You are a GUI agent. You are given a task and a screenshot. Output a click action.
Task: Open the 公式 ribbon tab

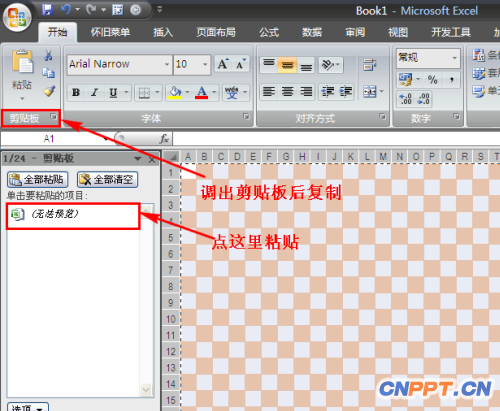269,32
